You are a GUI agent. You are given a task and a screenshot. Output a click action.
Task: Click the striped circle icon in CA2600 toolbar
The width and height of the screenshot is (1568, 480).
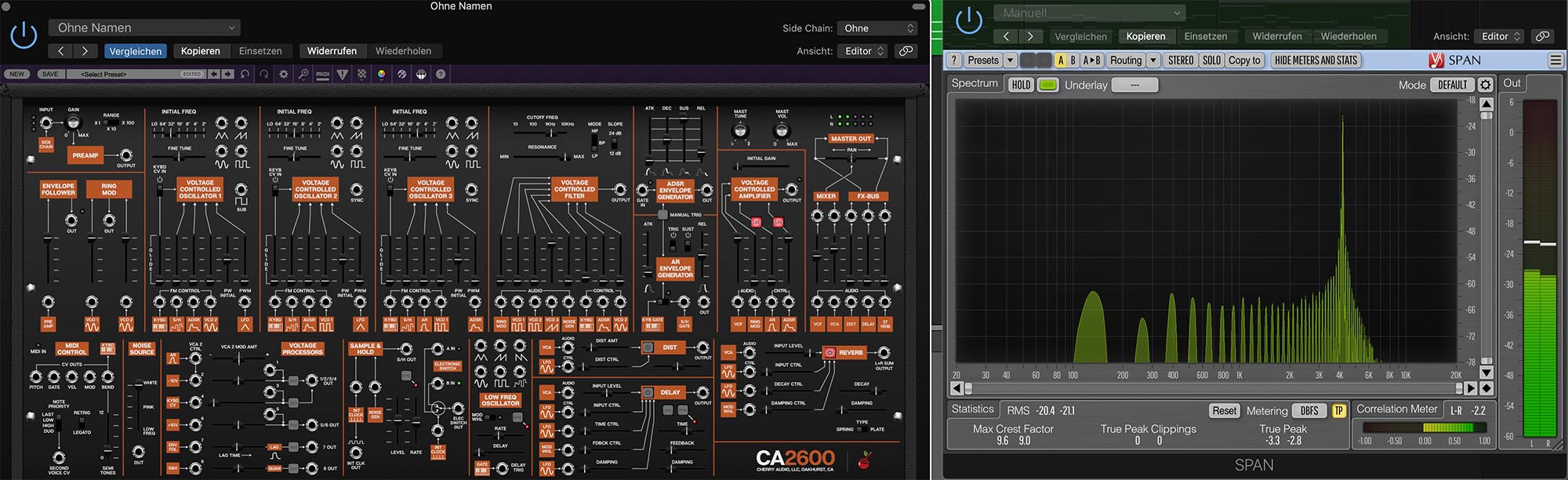pyautogui.click(x=401, y=74)
